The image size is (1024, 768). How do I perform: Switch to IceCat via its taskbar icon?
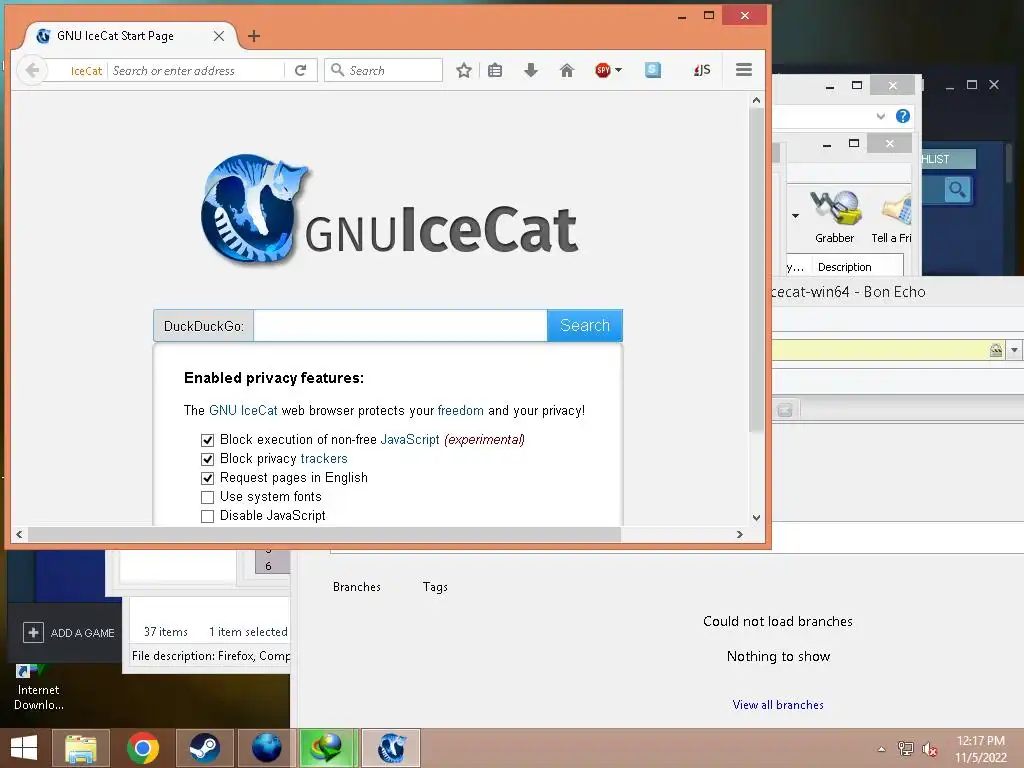pyautogui.click(x=391, y=748)
